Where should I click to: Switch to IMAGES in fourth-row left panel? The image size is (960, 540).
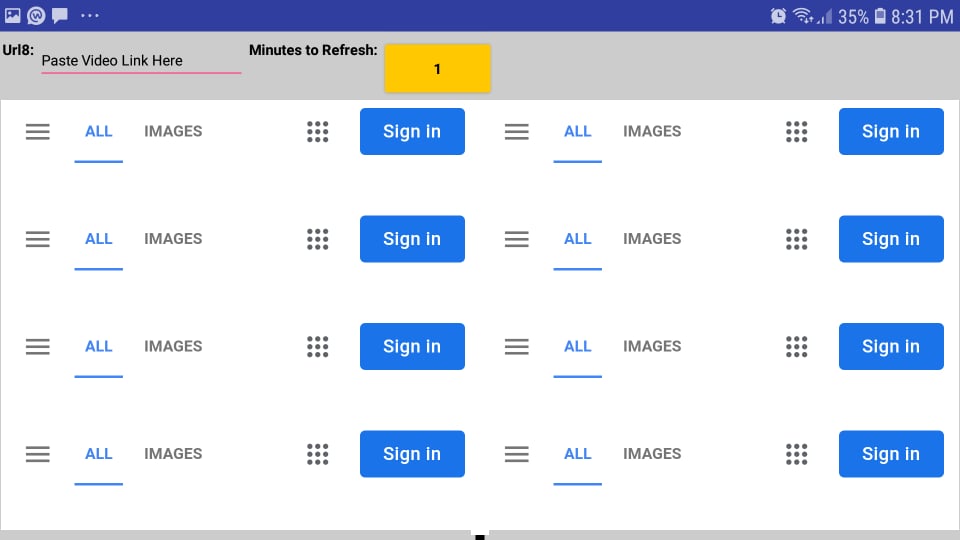[173, 454]
